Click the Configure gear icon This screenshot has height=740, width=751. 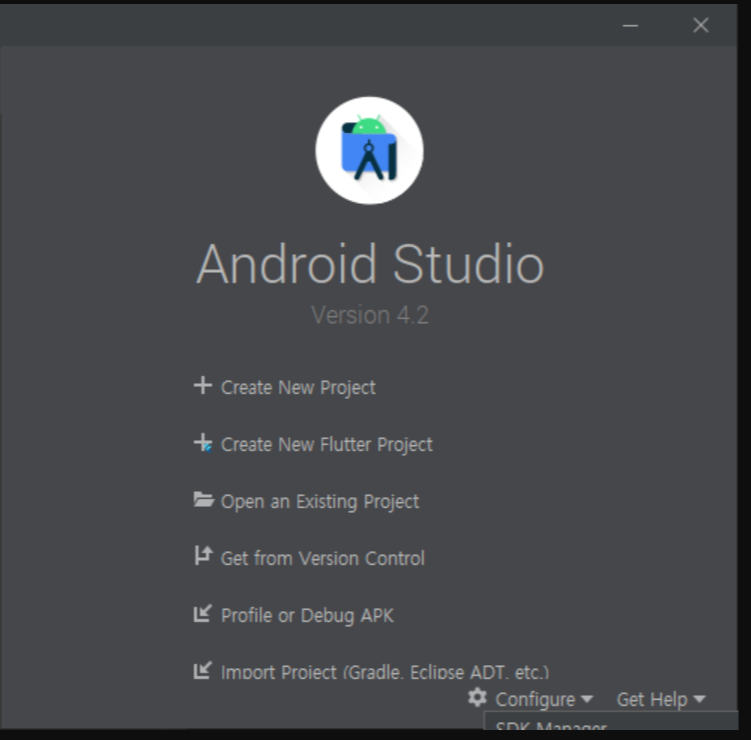477,697
